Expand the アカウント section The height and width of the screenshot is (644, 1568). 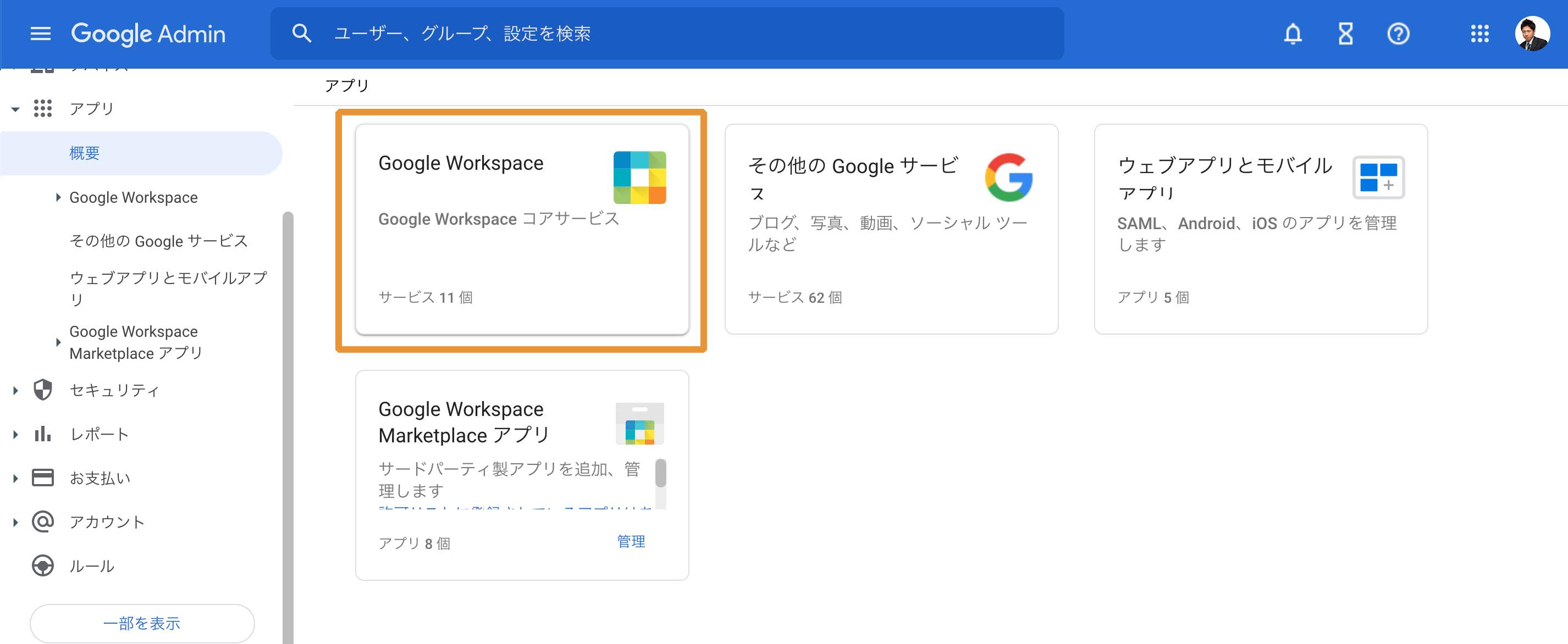click(15, 522)
